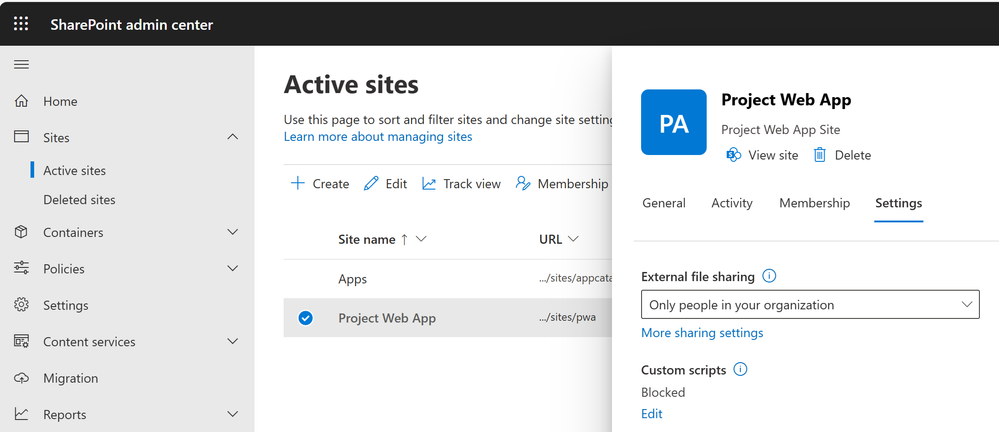Switch to the Activity tab
This screenshot has width=999, height=432.
[x=731, y=203]
